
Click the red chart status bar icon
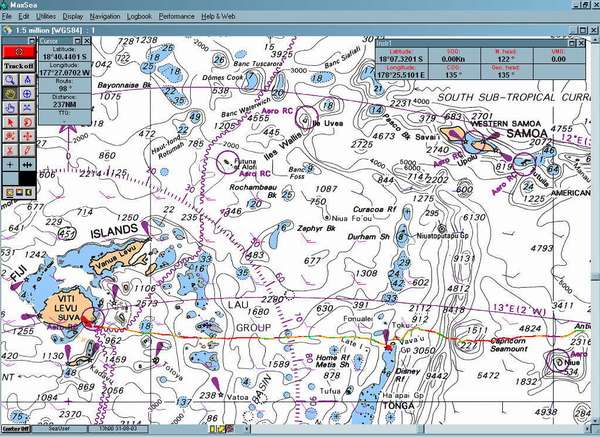pos(230,429)
